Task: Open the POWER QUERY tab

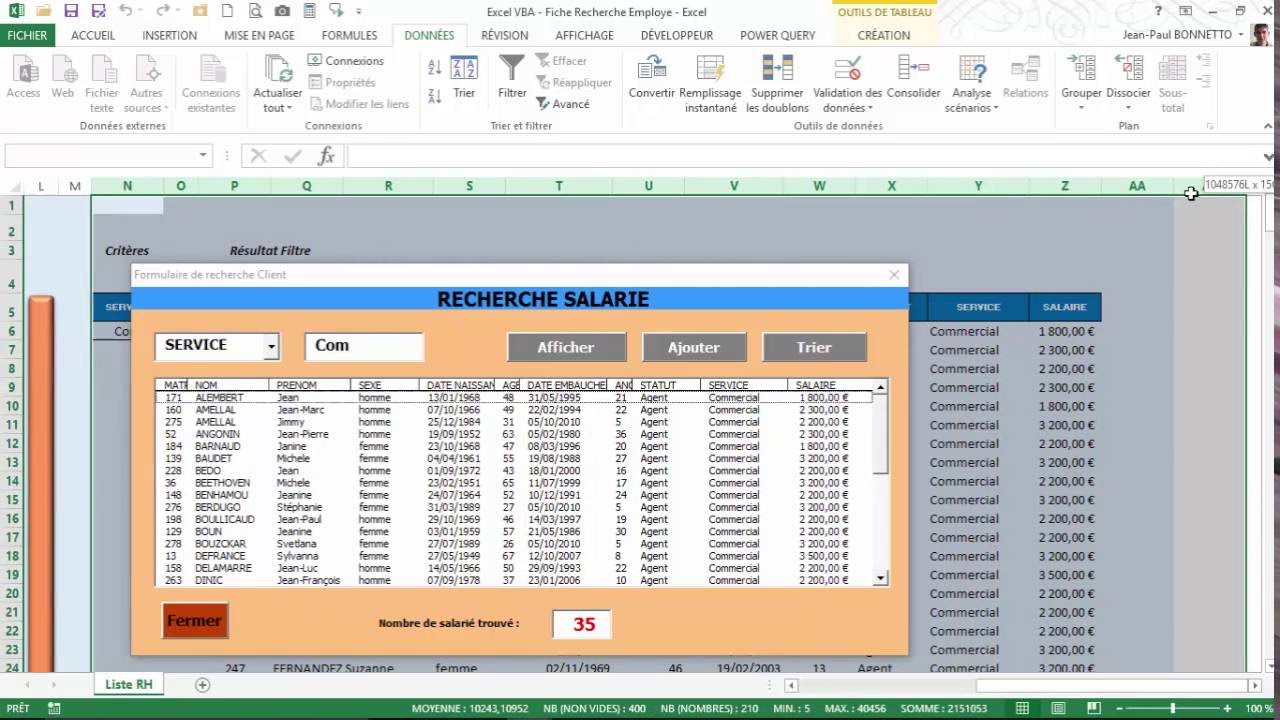Action: click(x=777, y=35)
